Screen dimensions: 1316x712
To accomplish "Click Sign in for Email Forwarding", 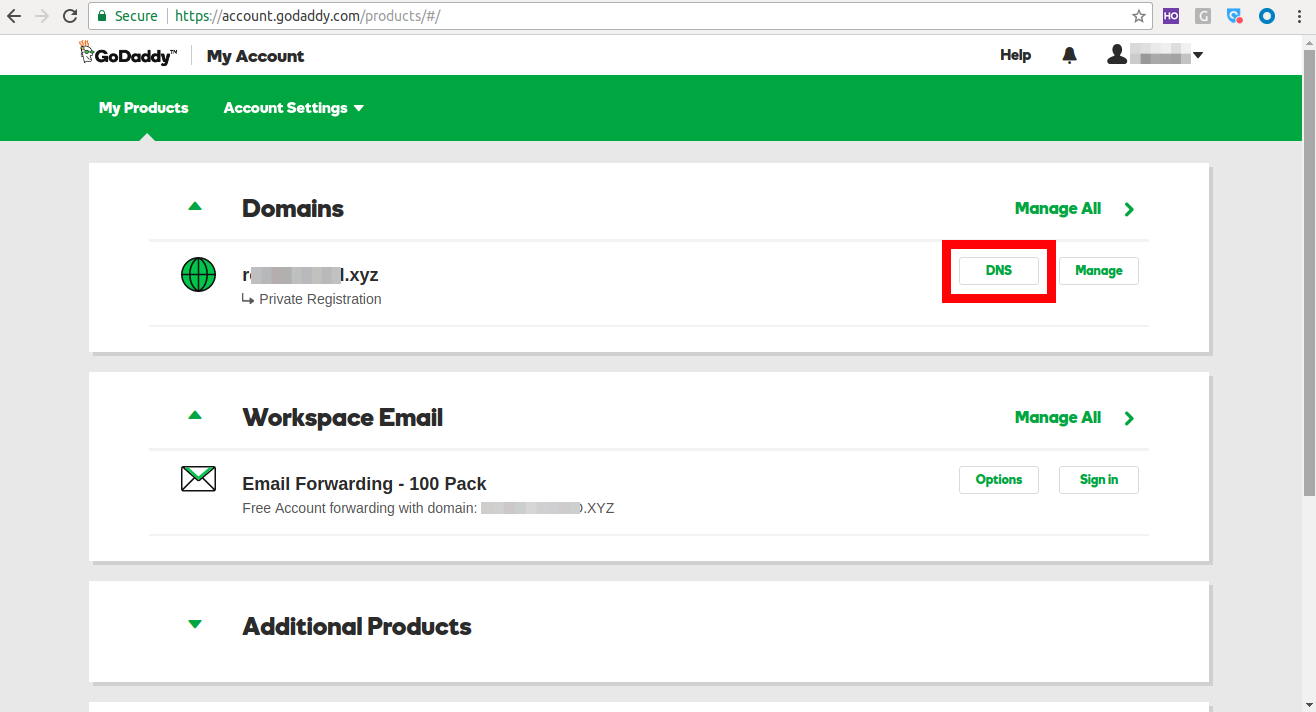I will 1098,479.
